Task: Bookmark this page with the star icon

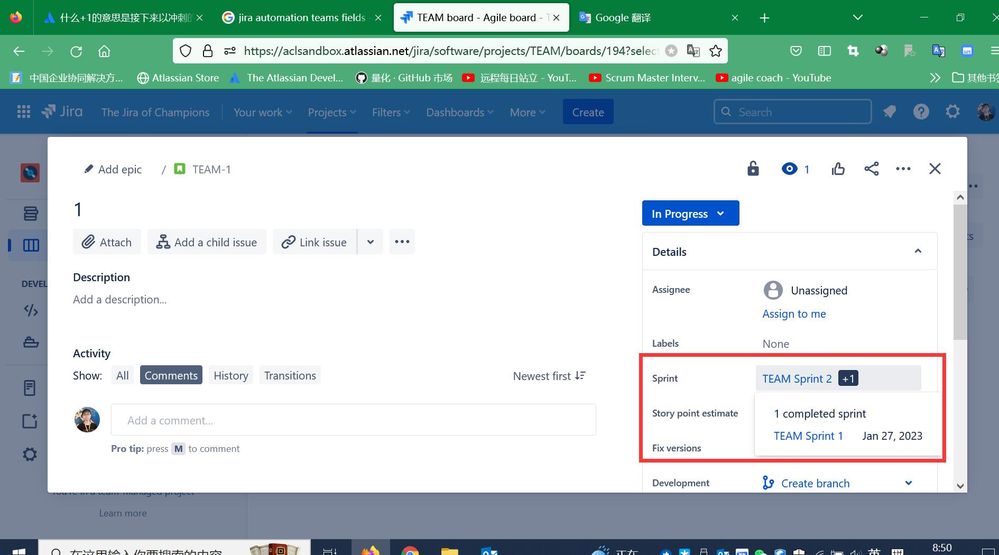Action: pos(715,51)
